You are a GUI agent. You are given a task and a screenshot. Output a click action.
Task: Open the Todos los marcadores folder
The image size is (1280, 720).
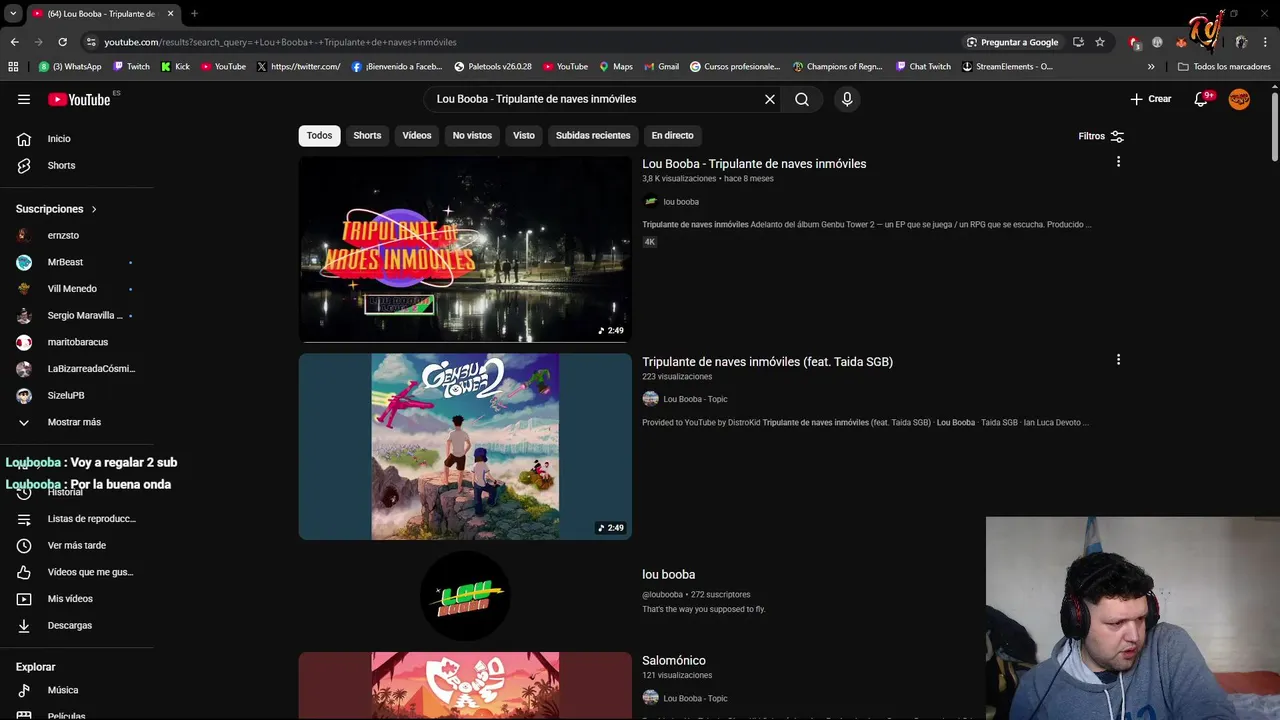pos(1224,67)
